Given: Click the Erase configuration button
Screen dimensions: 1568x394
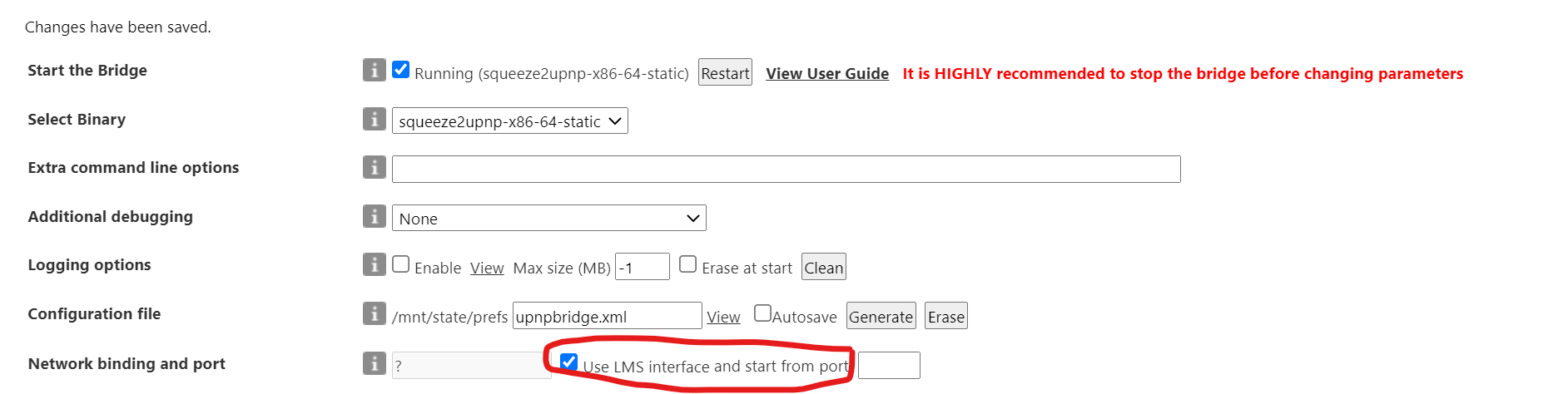Looking at the screenshot, I should (x=945, y=317).
